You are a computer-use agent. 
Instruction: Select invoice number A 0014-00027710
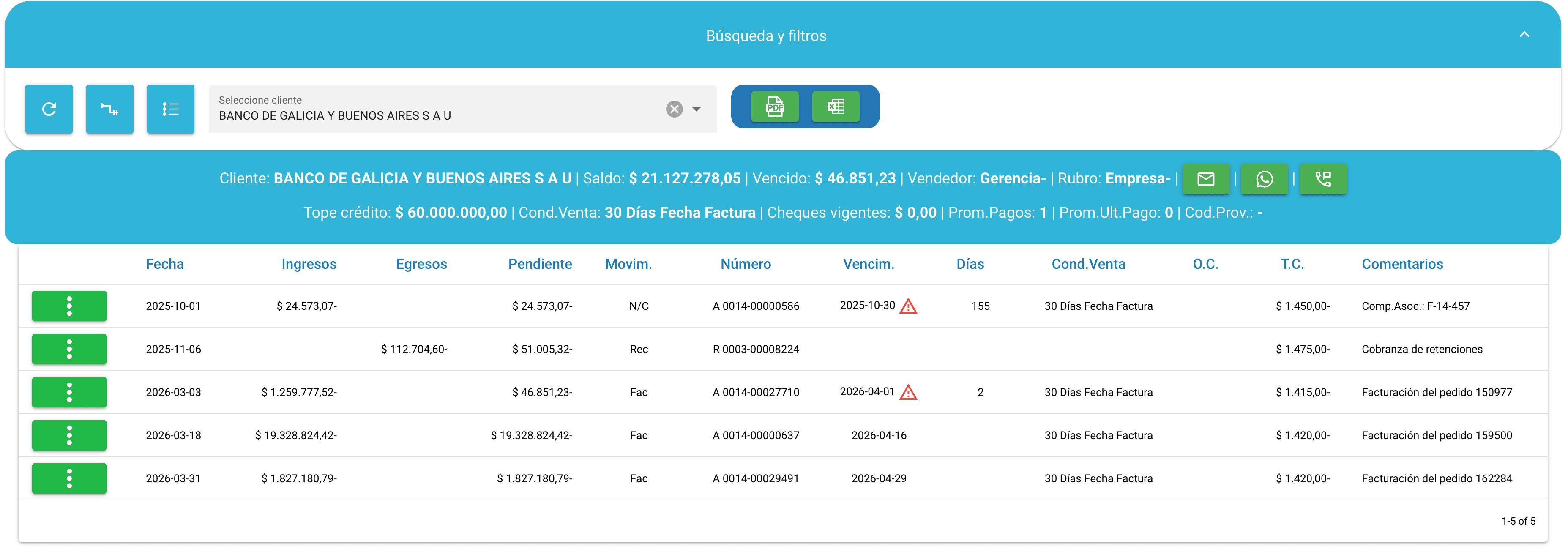(x=755, y=393)
